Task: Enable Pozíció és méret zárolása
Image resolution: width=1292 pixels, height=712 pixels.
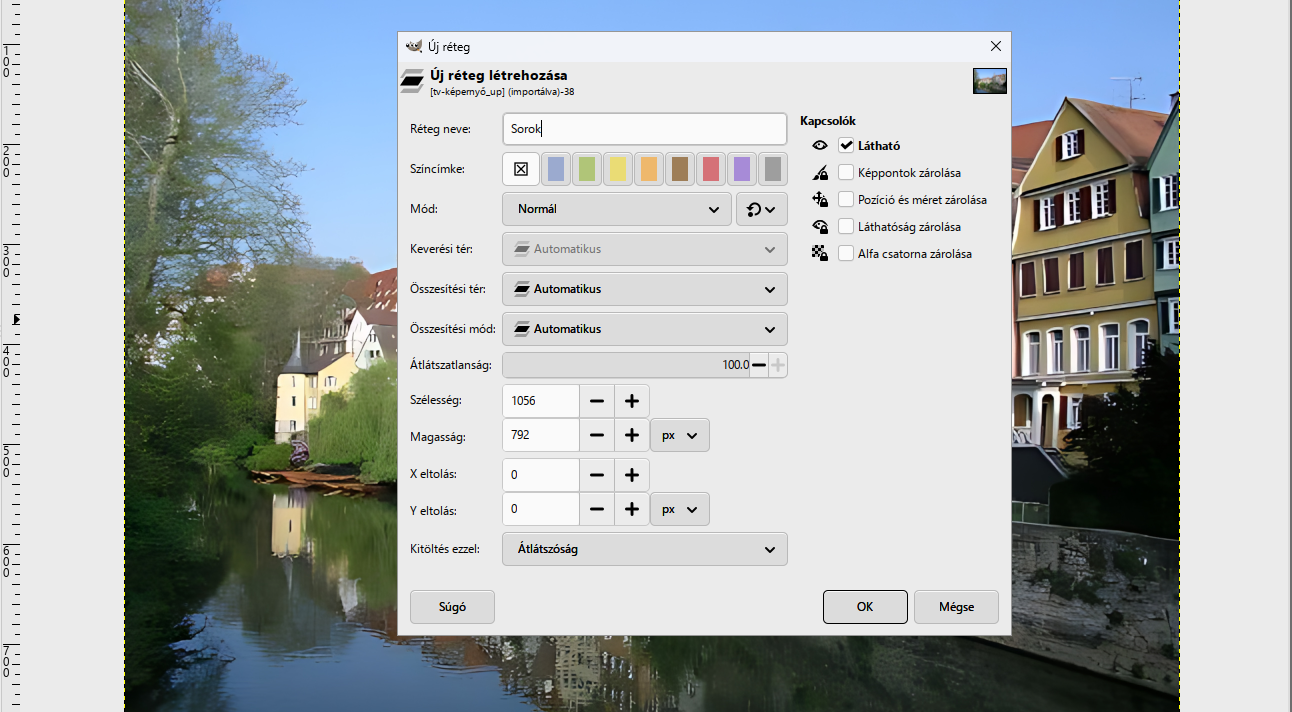Action: 846,199
